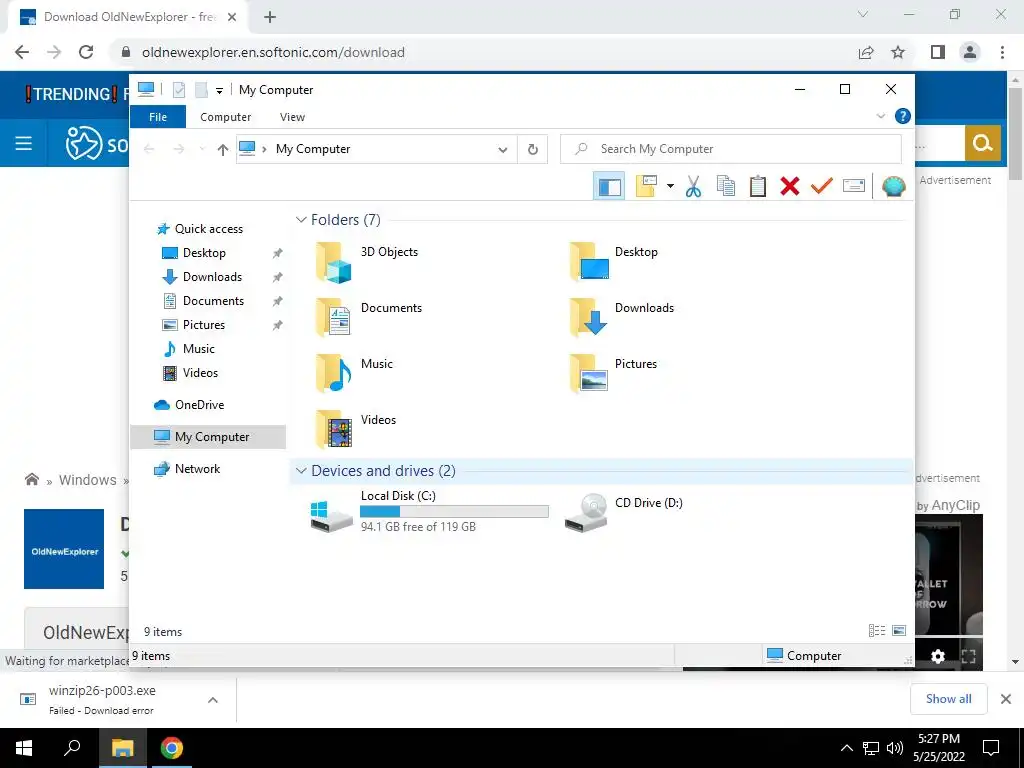Select Desktop in the navigation pane
This screenshot has width=1024, height=768.
click(204, 253)
